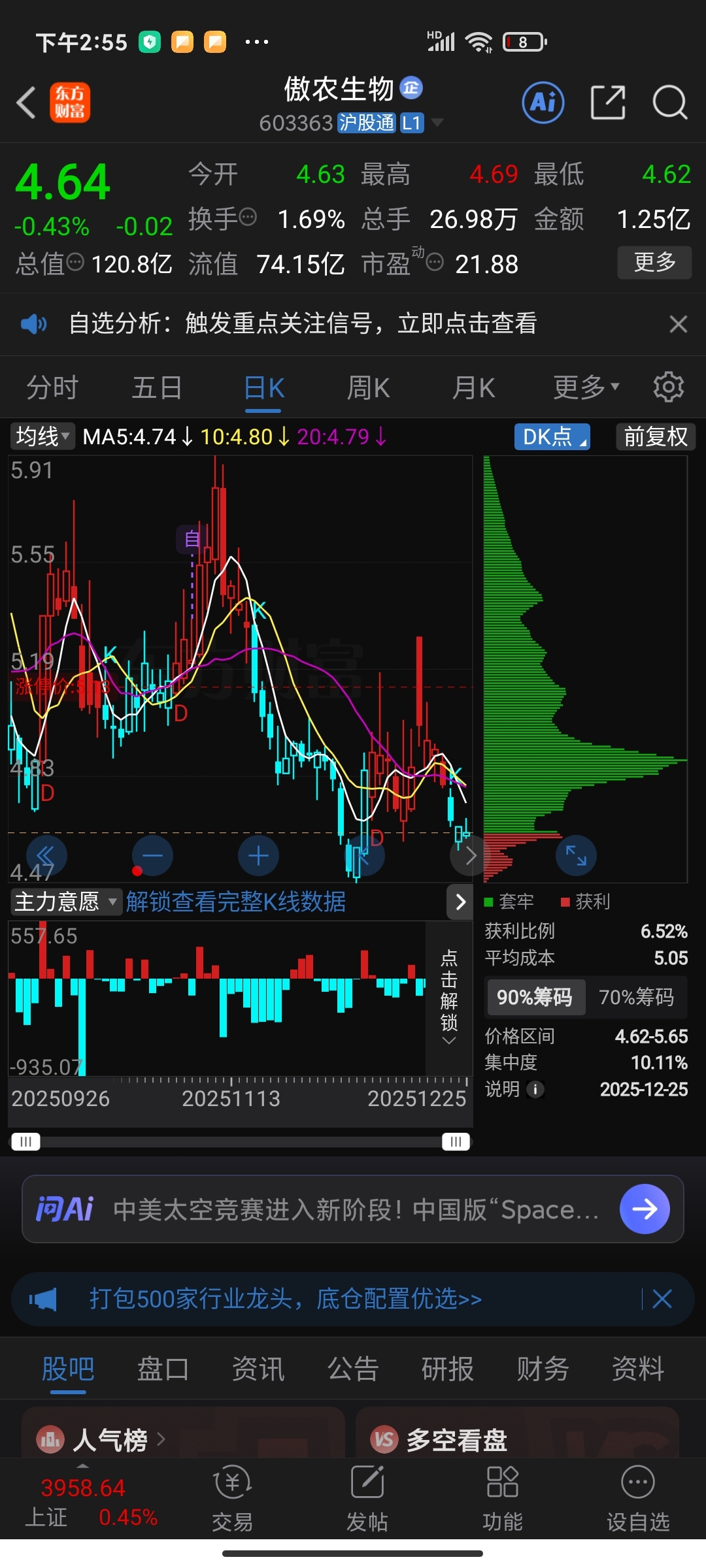This screenshot has width=706, height=1568.
Task: Collapse chip panel with white chevron button
Action: point(460,902)
